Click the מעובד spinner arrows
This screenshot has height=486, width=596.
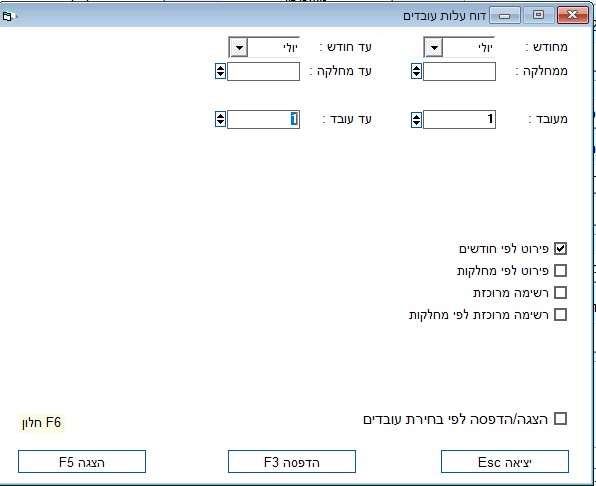pos(416,119)
